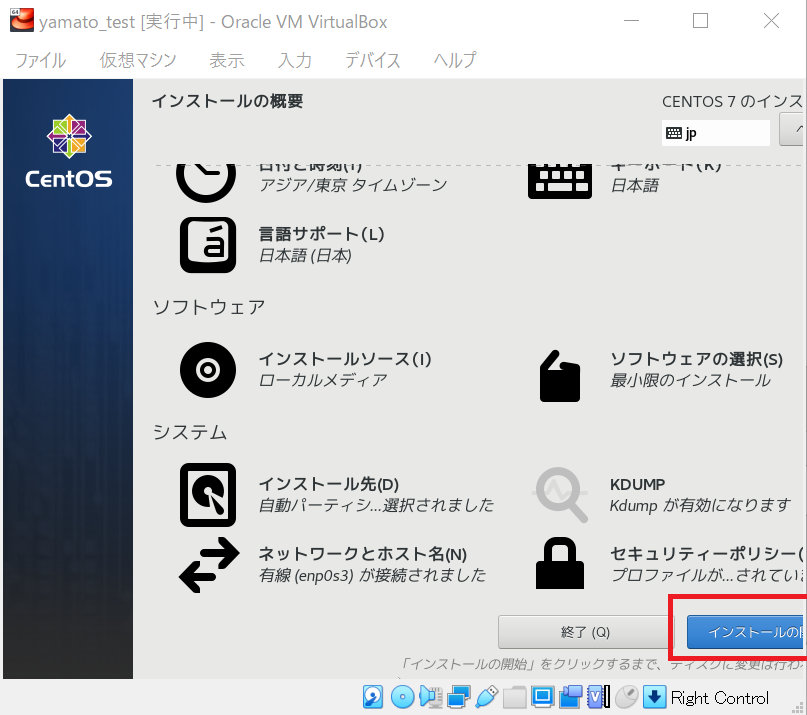Image resolution: width=807 pixels, height=715 pixels.
Task: Click the mouse integration status icon
Action: click(627, 697)
